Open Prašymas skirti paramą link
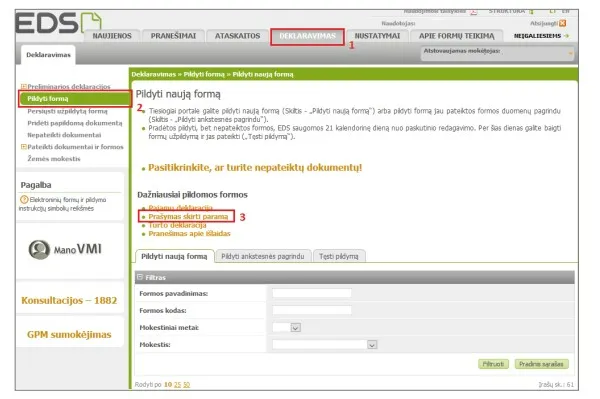This screenshot has height=399, width=600. (x=188, y=217)
